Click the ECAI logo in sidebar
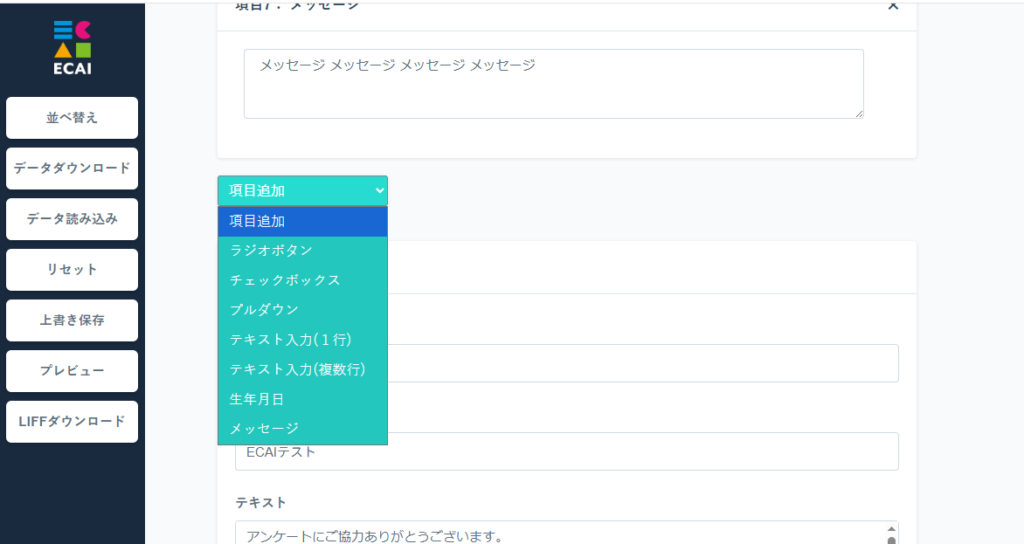This screenshot has height=544, width=1024. [x=72, y=47]
